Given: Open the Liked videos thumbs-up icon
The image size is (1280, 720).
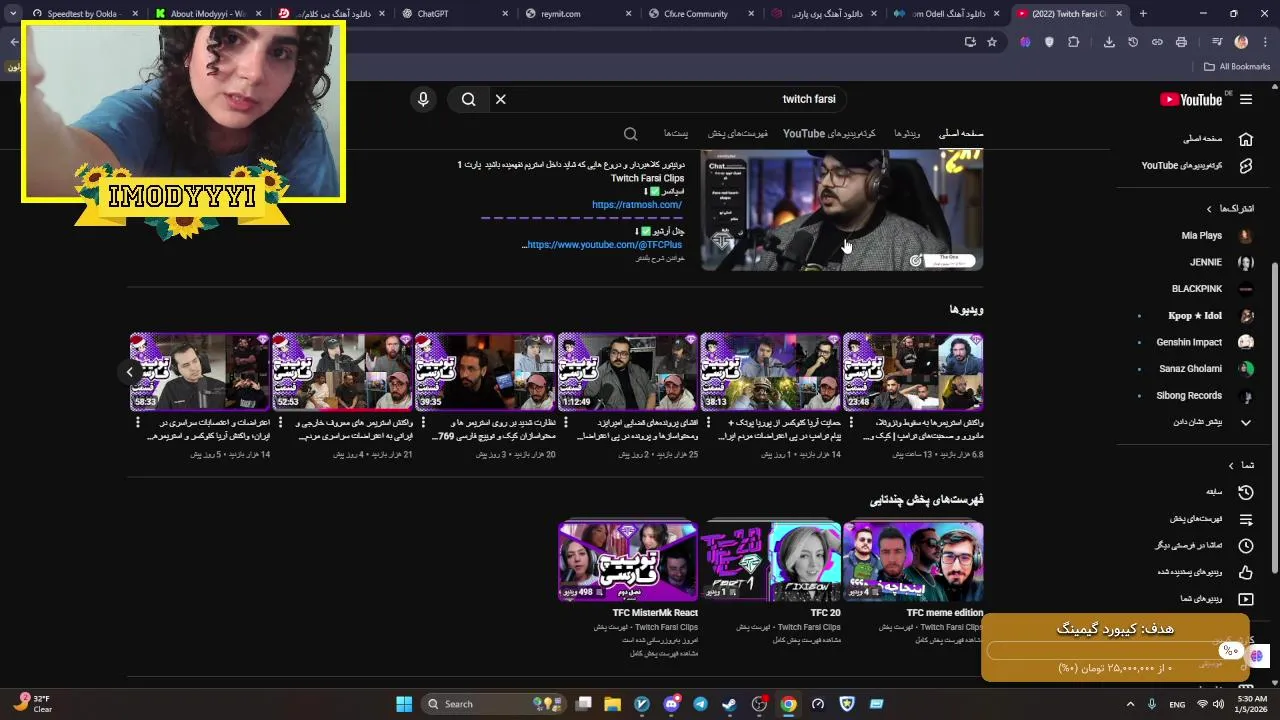Looking at the screenshot, I should coord(1246,573).
